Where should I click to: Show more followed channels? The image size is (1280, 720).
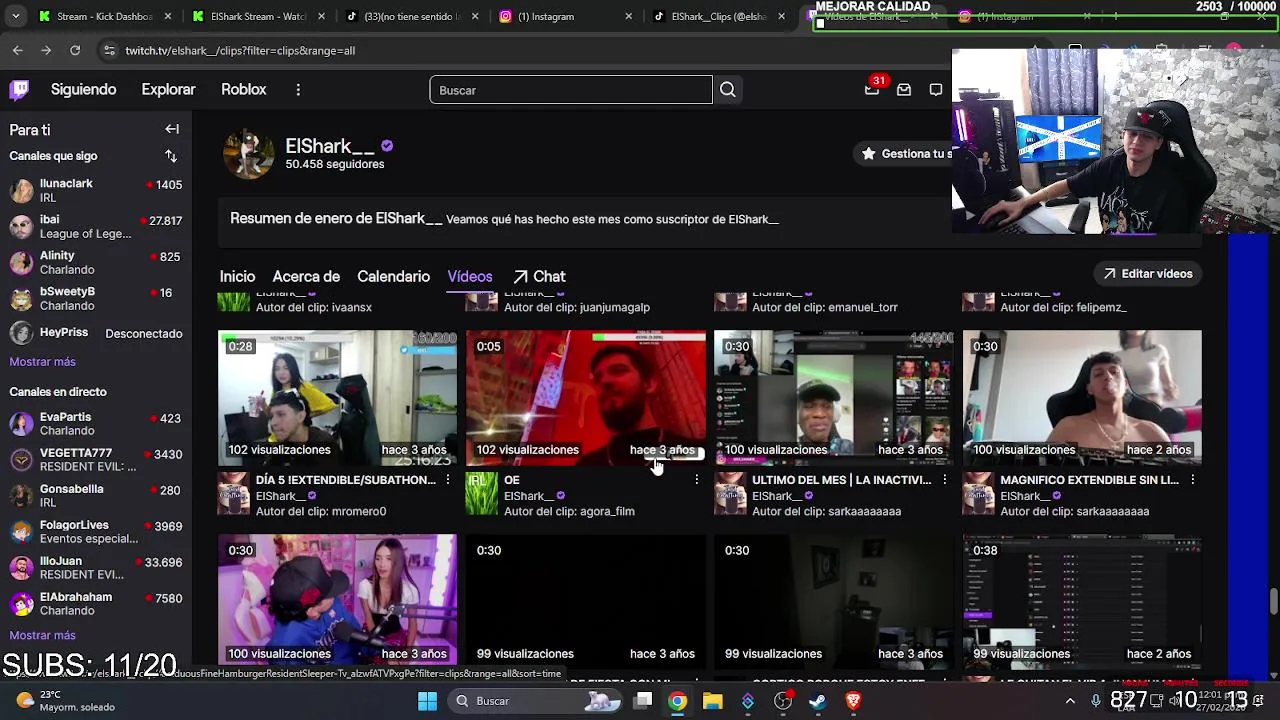(x=42, y=362)
